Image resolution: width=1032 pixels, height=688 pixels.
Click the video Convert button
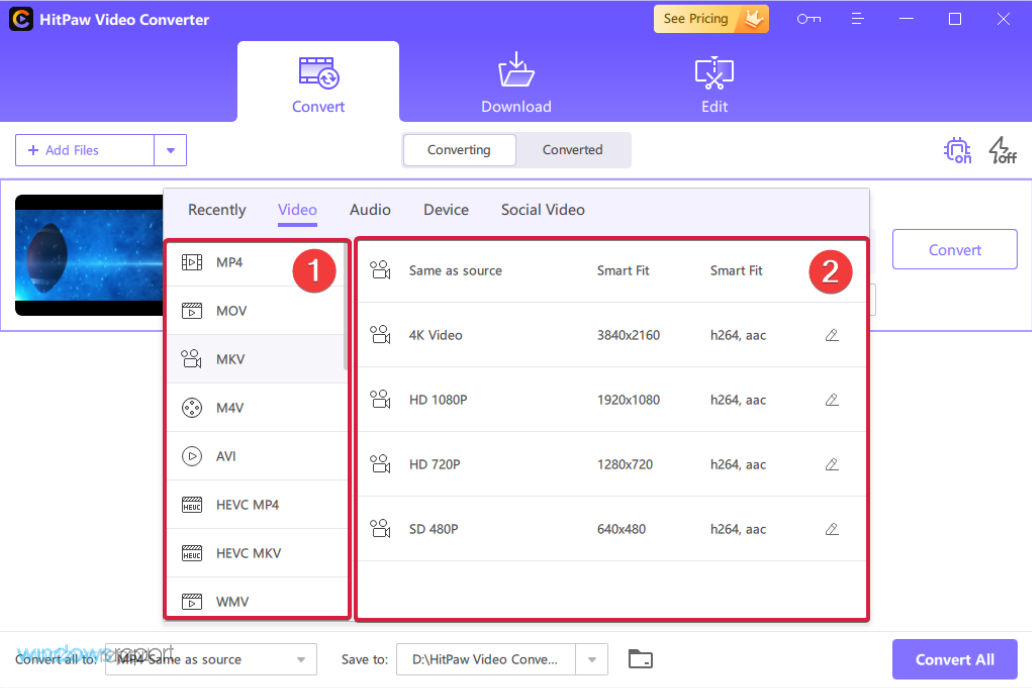[954, 250]
